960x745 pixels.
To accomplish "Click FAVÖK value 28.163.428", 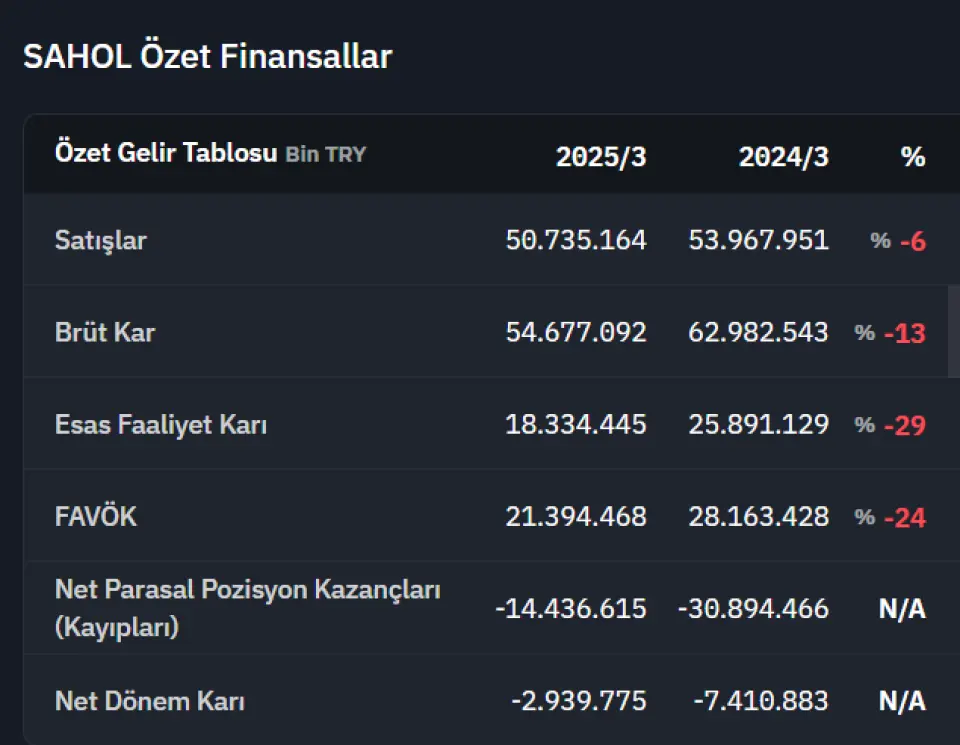I will [758, 517].
